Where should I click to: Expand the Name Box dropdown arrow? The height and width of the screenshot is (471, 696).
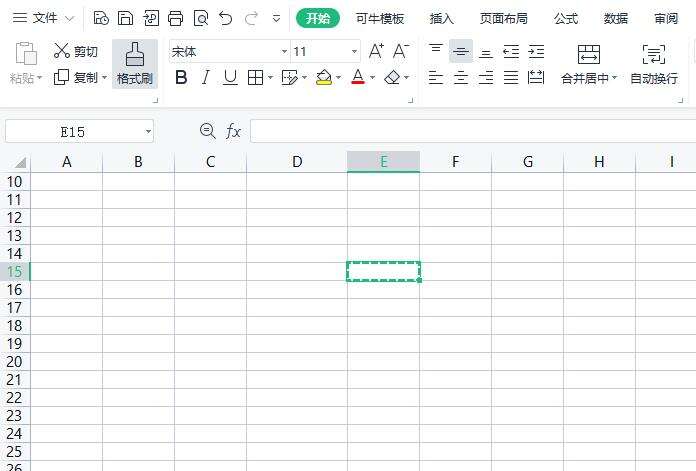coord(148,132)
